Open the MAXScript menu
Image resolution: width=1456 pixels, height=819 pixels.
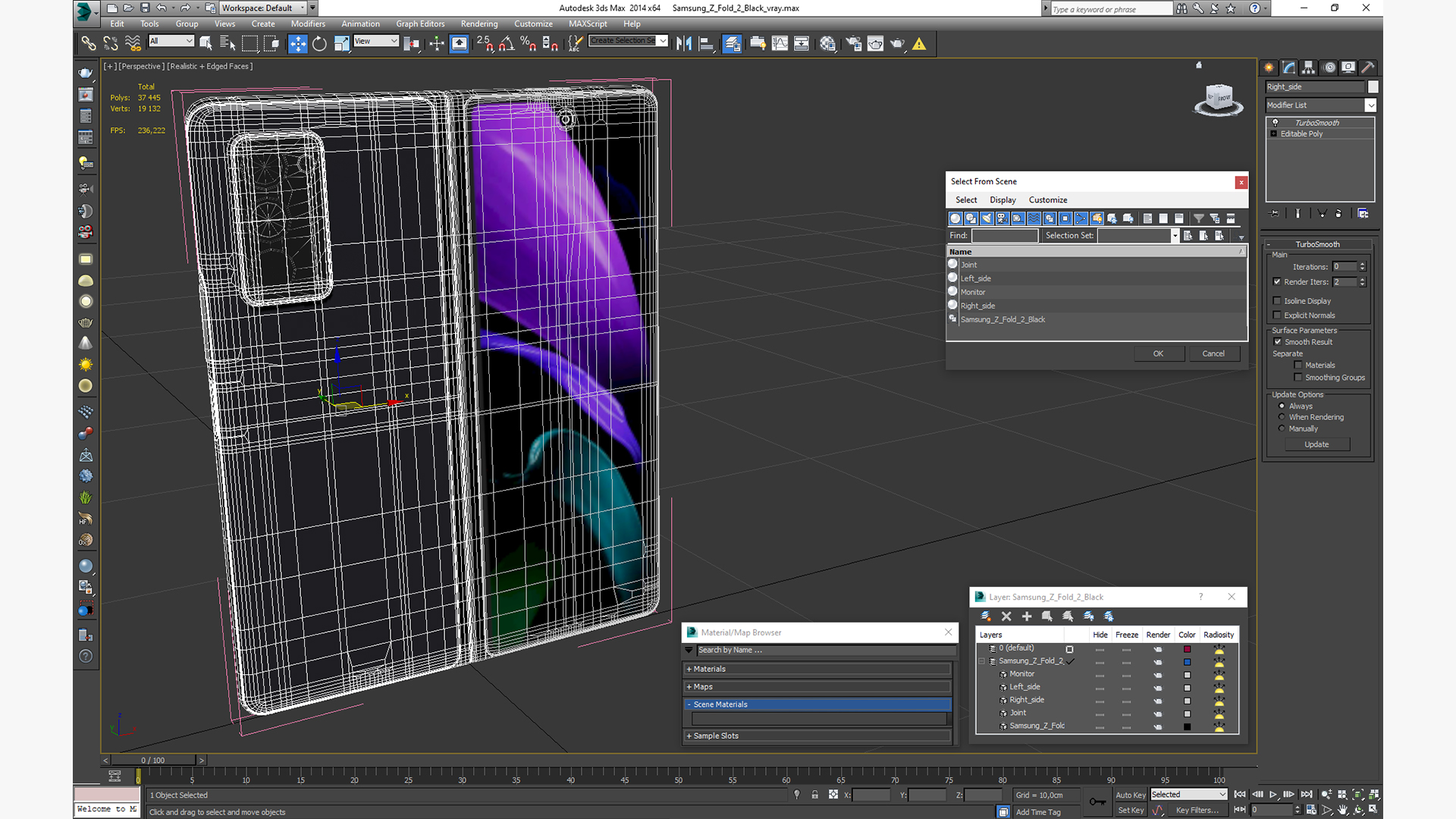point(588,24)
